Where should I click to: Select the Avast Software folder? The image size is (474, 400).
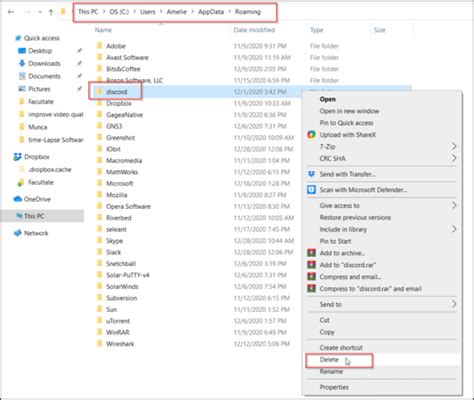point(127,57)
